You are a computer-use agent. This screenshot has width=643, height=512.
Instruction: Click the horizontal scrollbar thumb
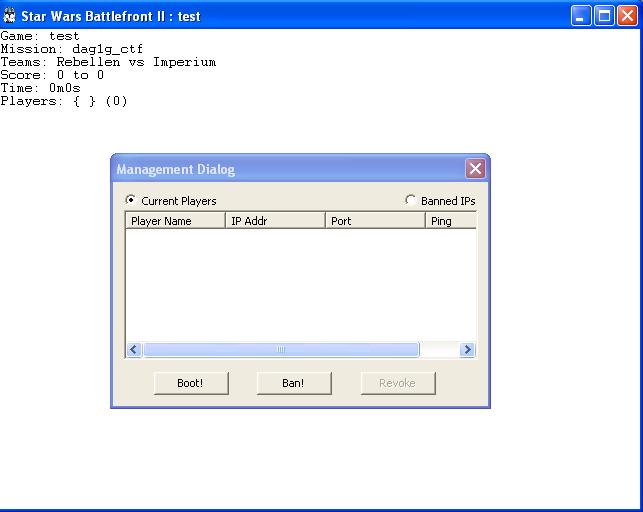280,350
